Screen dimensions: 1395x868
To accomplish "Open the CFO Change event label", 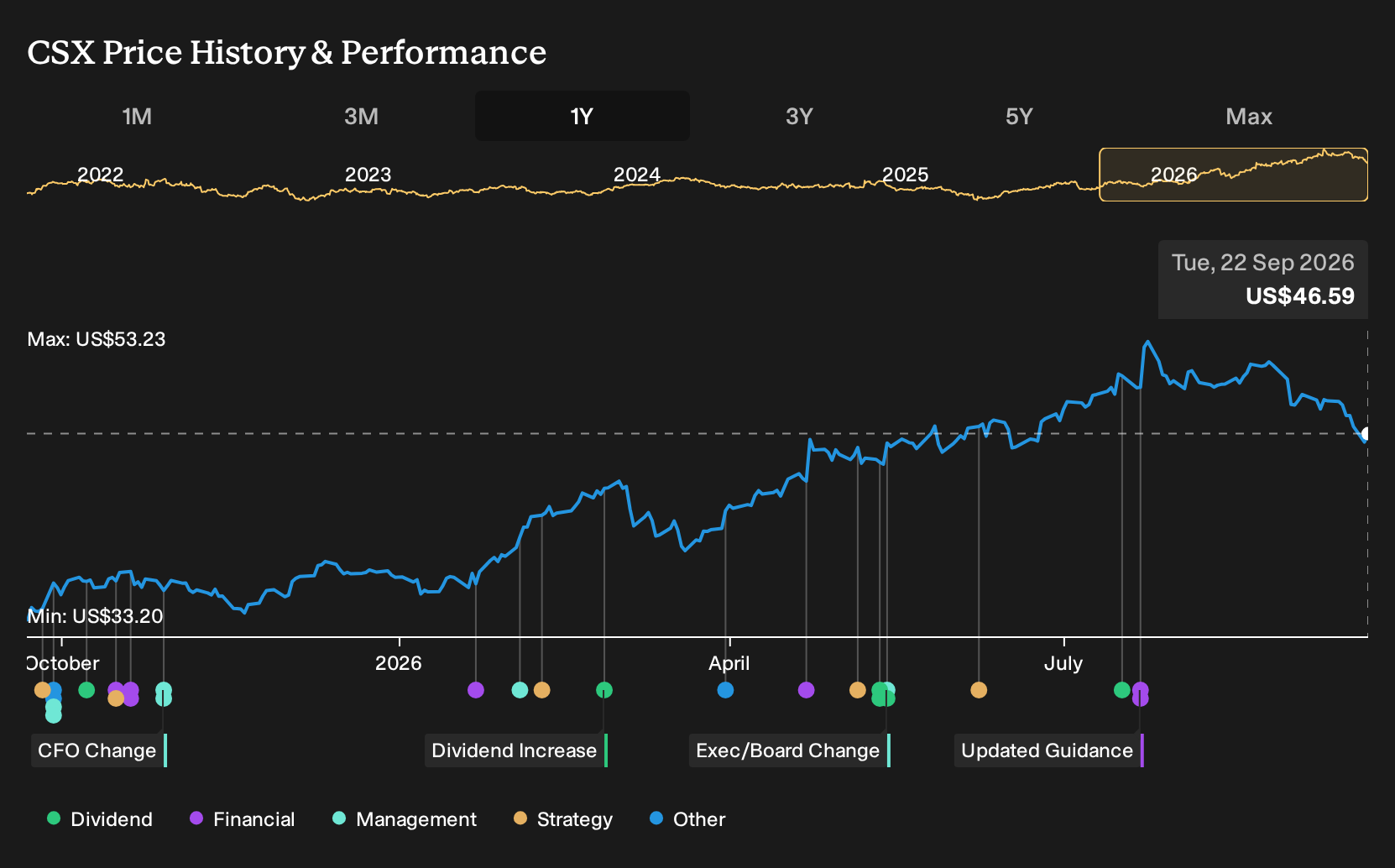I will click(99, 750).
